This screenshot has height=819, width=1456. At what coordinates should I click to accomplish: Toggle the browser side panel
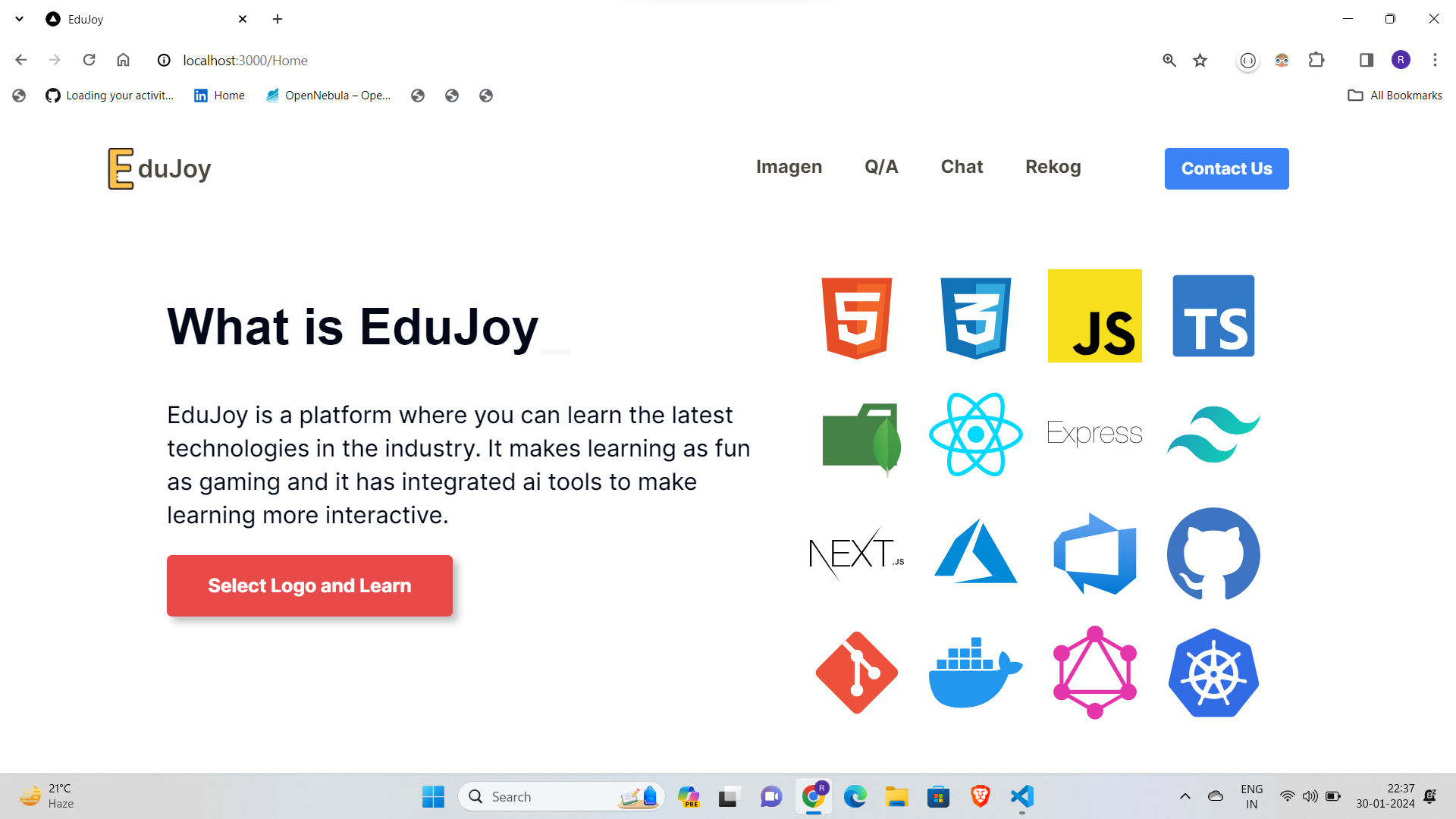[1366, 60]
